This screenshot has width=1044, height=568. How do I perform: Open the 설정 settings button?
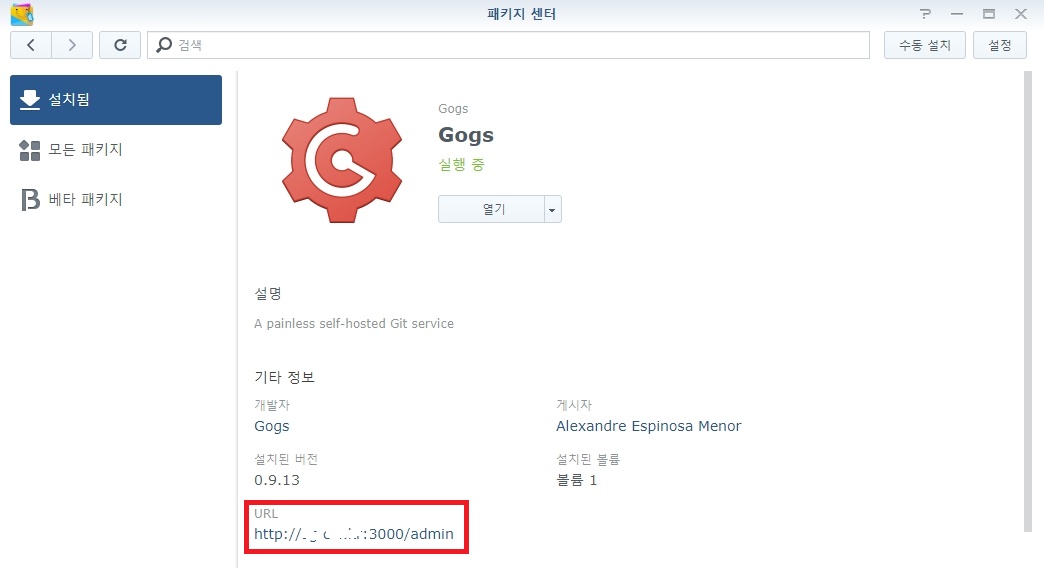click(999, 45)
